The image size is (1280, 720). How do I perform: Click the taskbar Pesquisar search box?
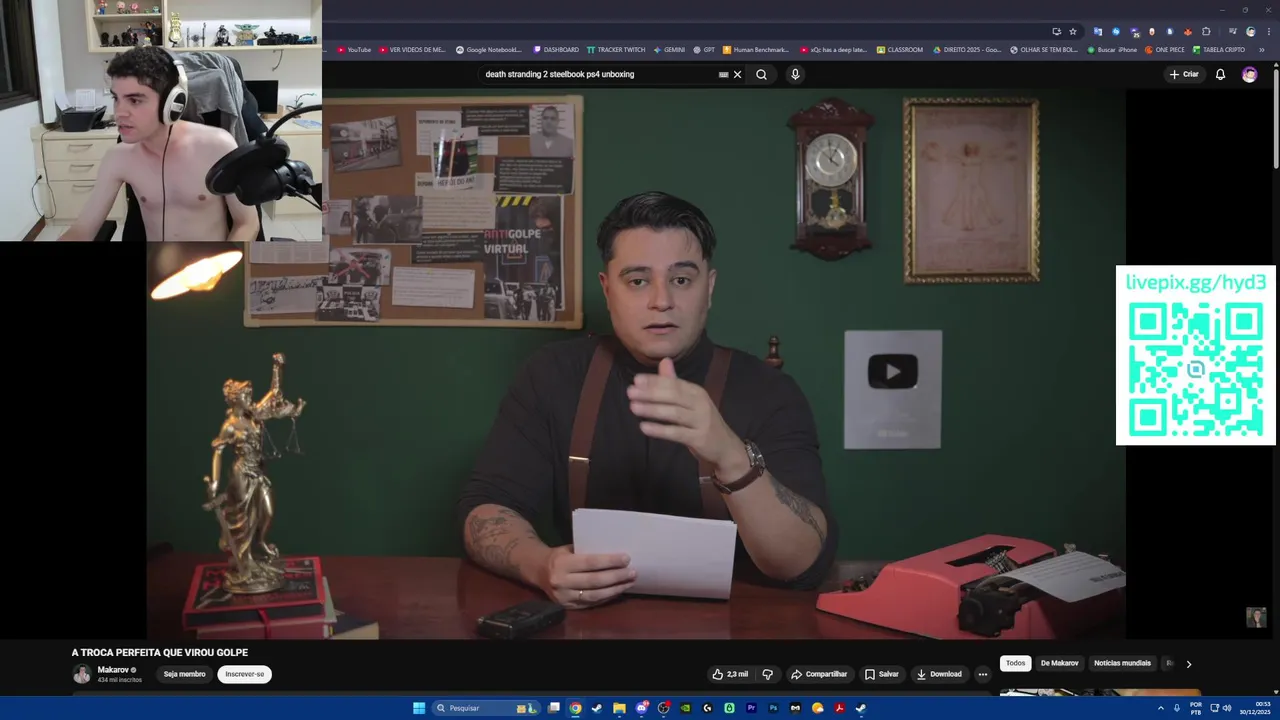coord(485,708)
